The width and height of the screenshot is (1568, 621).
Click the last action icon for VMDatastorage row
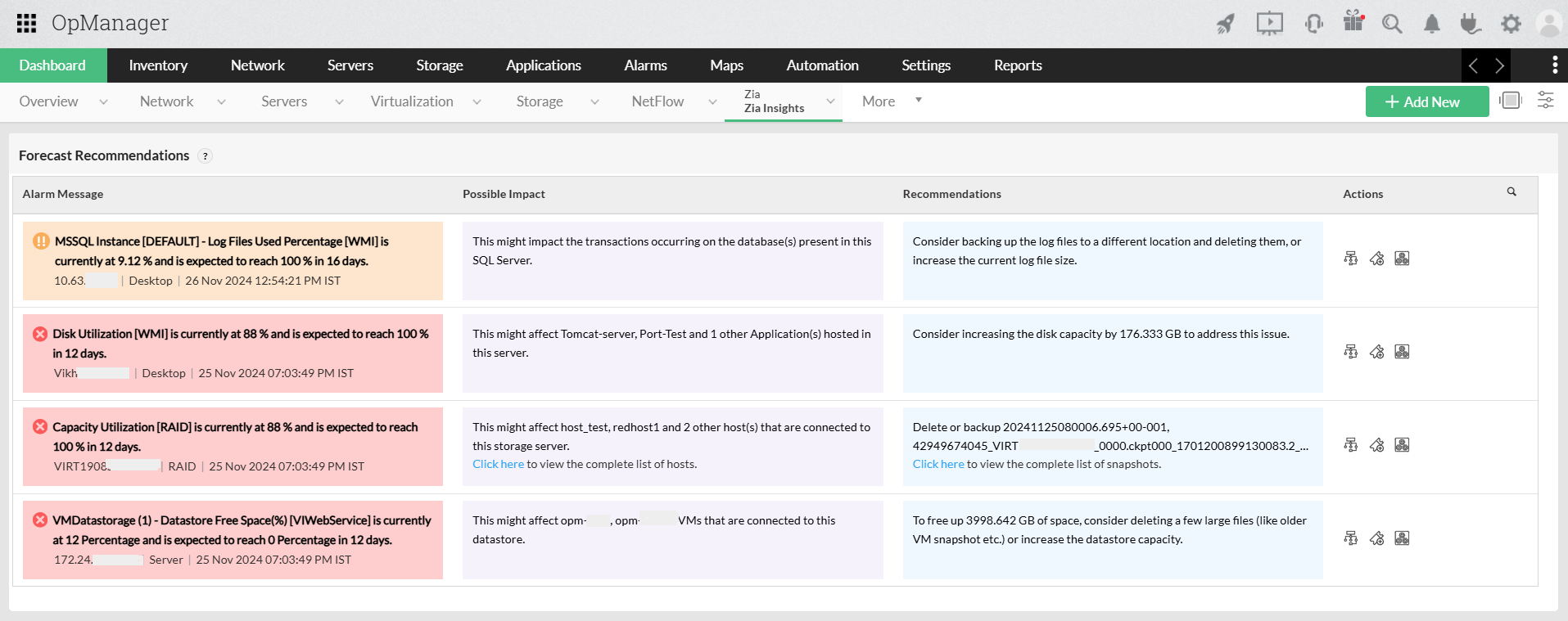(1402, 538)
